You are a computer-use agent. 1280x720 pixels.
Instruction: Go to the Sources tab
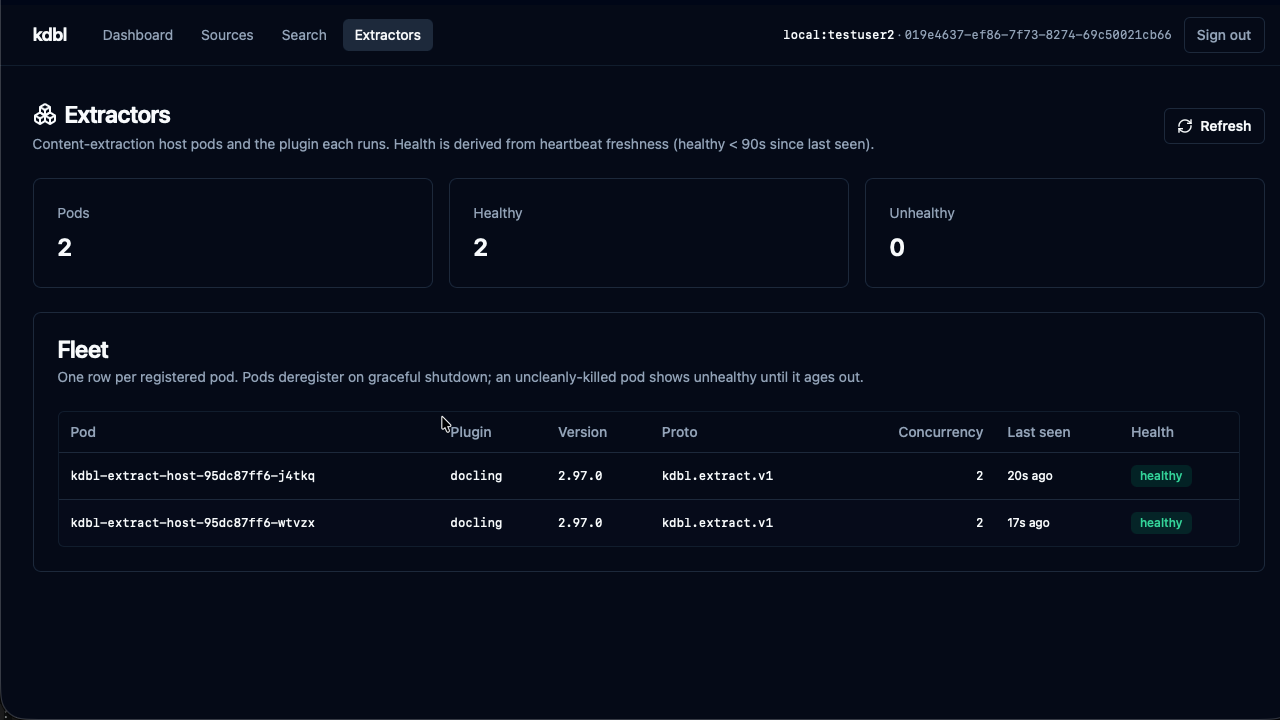pyautogui.click(x=227, y=35)
